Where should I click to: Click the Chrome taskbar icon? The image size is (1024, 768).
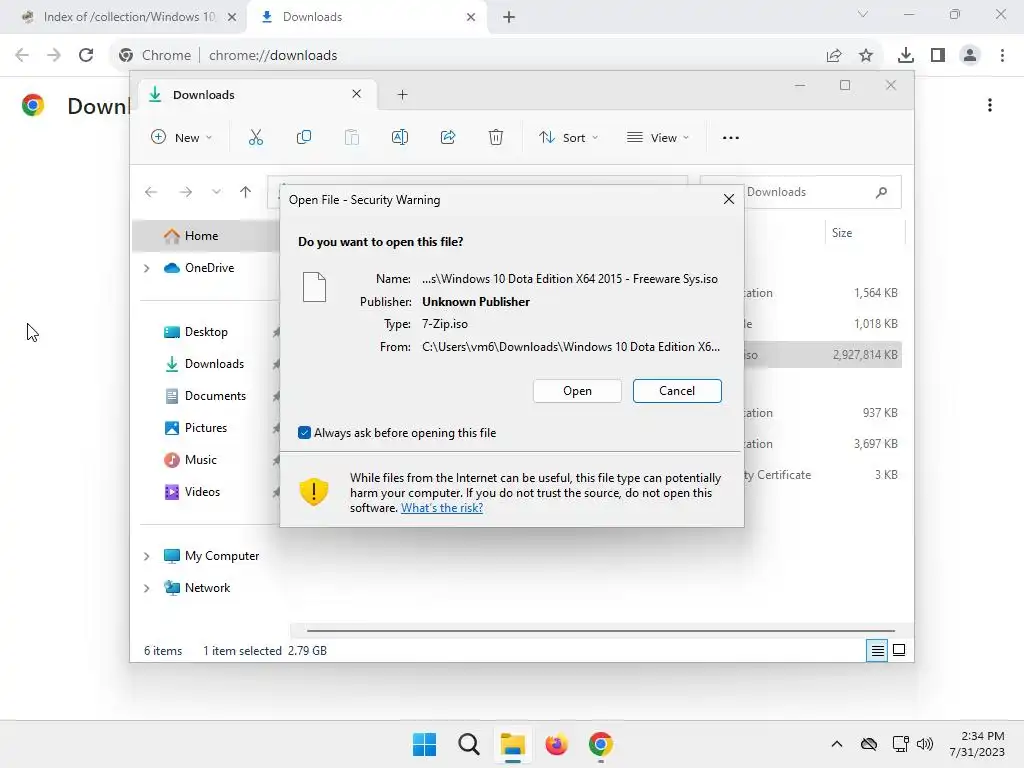pyautogui.click(x=601, y=744)
